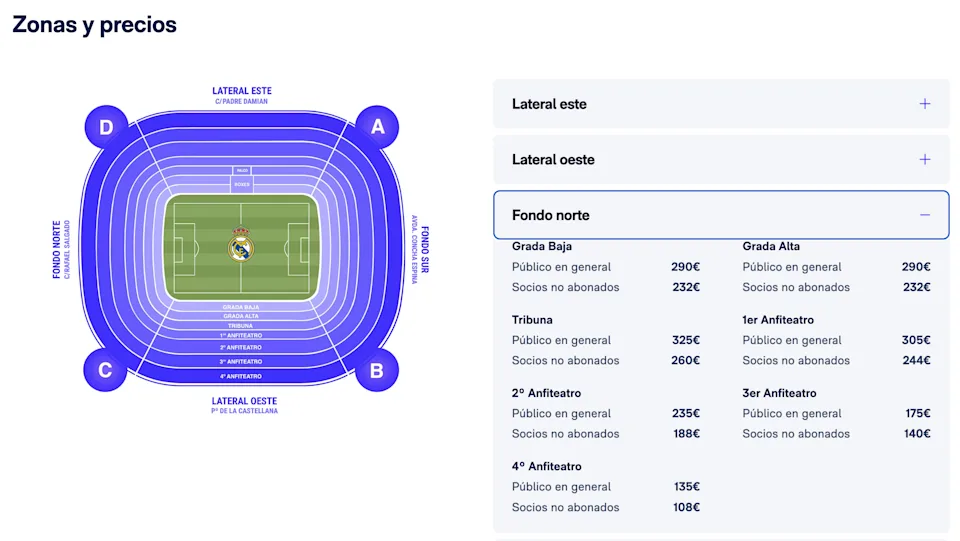
Task: Click the Fondo norte section title
Action: point(551,215)
